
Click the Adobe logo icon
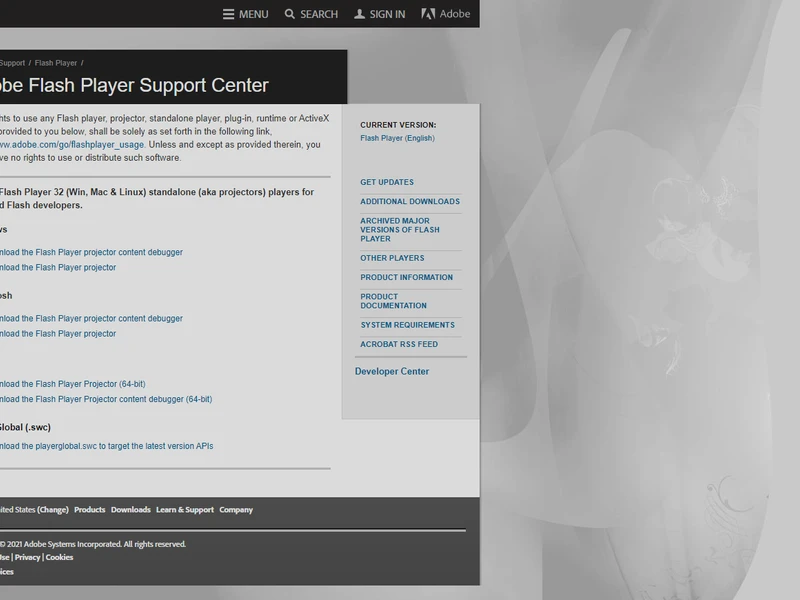(x=428, y=14)
